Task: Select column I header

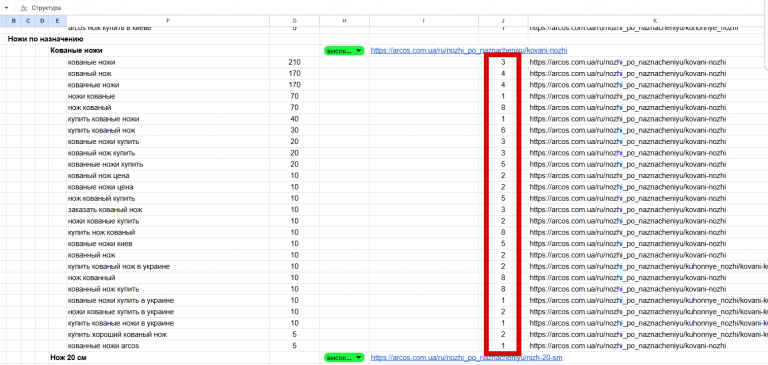Action: [424, 21]
